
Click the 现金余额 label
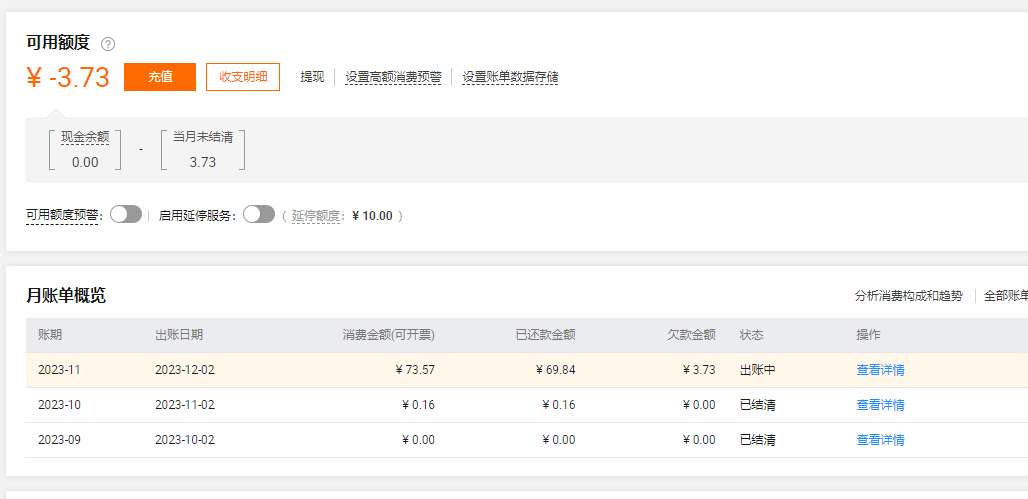pyautogui.click(x=85, y=137)
